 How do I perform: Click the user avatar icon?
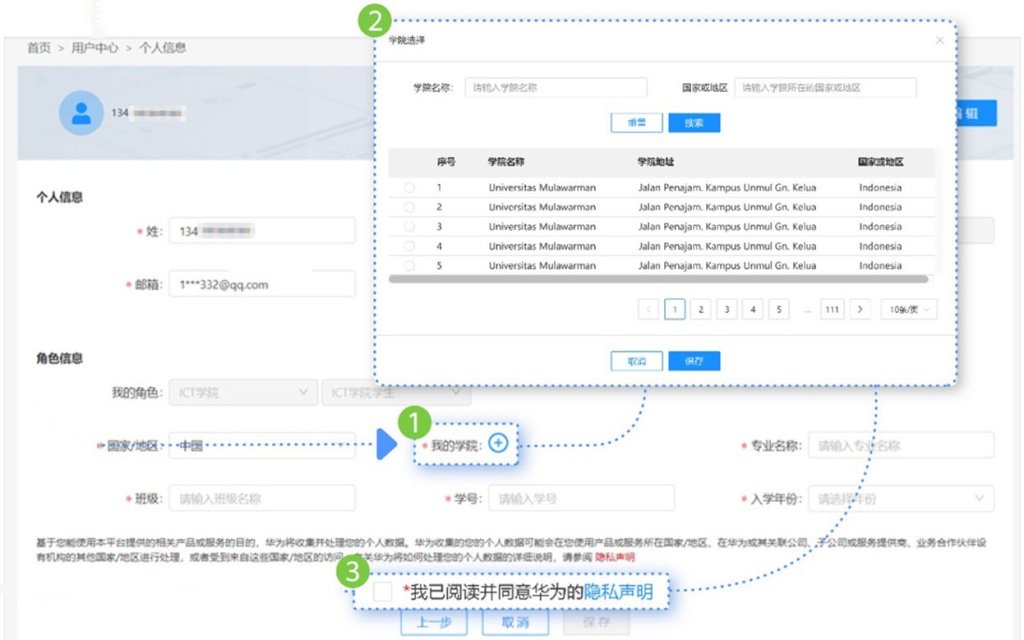(x=81, y=112)
